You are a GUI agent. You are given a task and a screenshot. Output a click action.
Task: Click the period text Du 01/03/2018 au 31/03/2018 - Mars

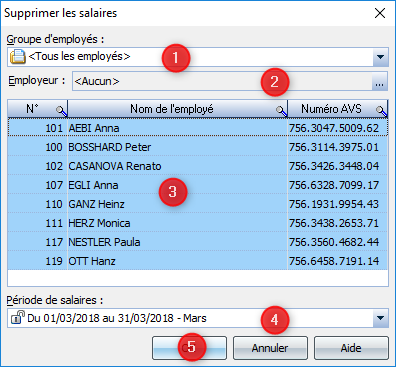117,318
